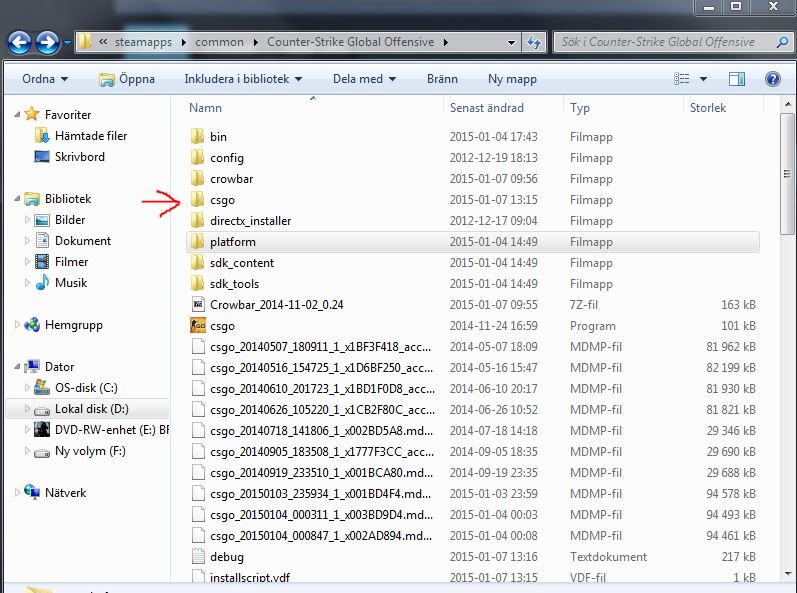Click the scrollbar down arrow
The image size is (797, 593).
click(x=787, y=574)
